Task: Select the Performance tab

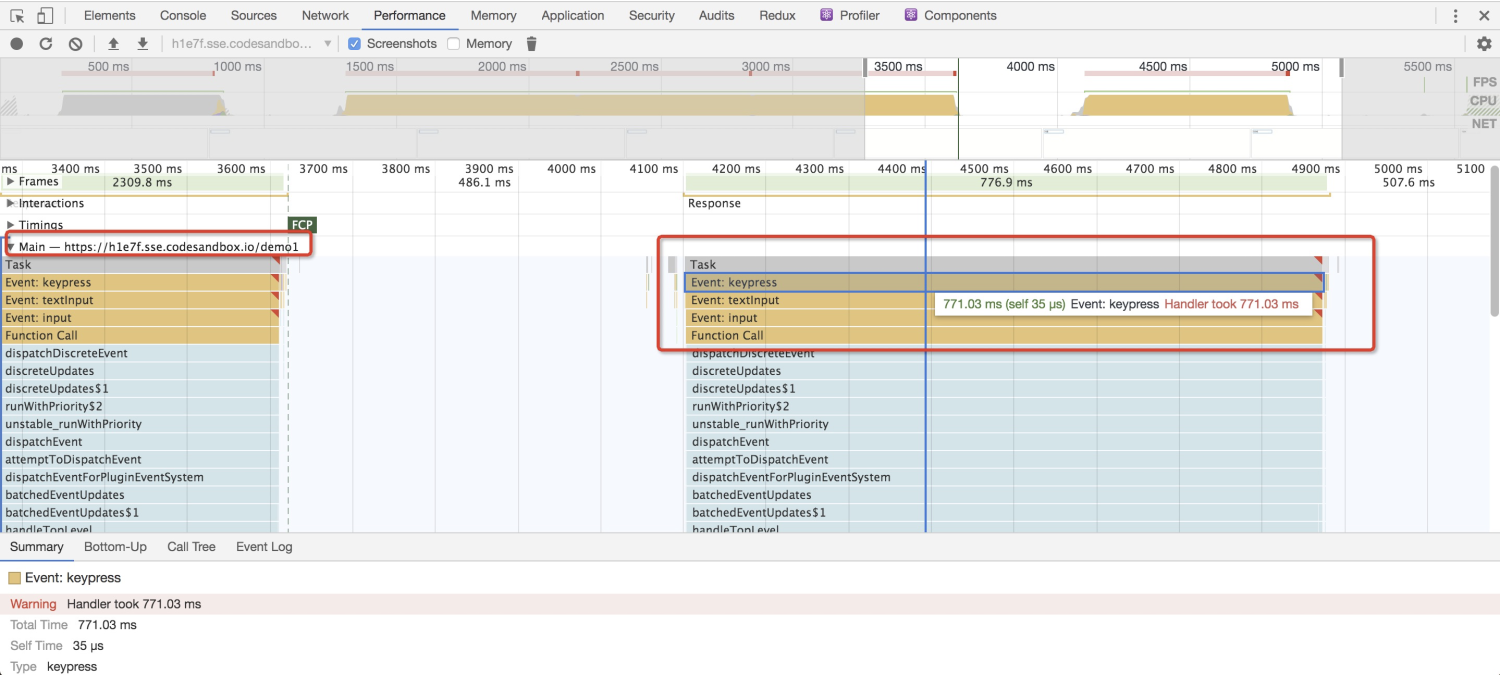Action: [410, 15]
